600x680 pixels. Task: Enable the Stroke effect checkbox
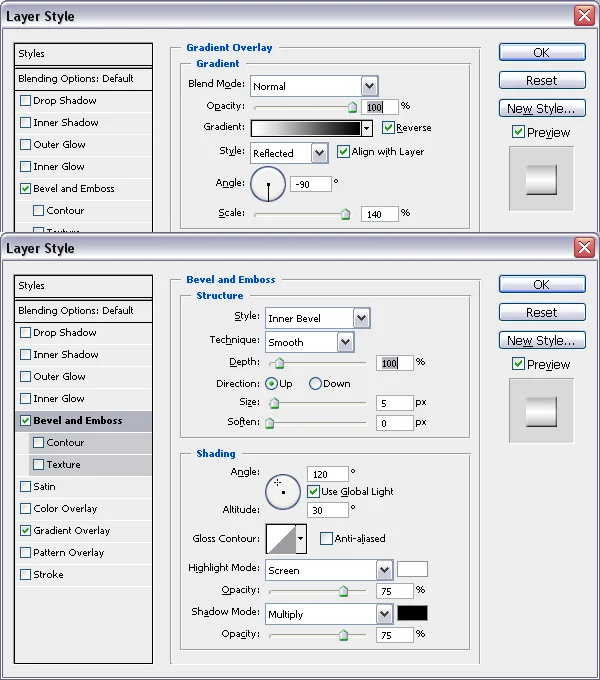(25, 575)
